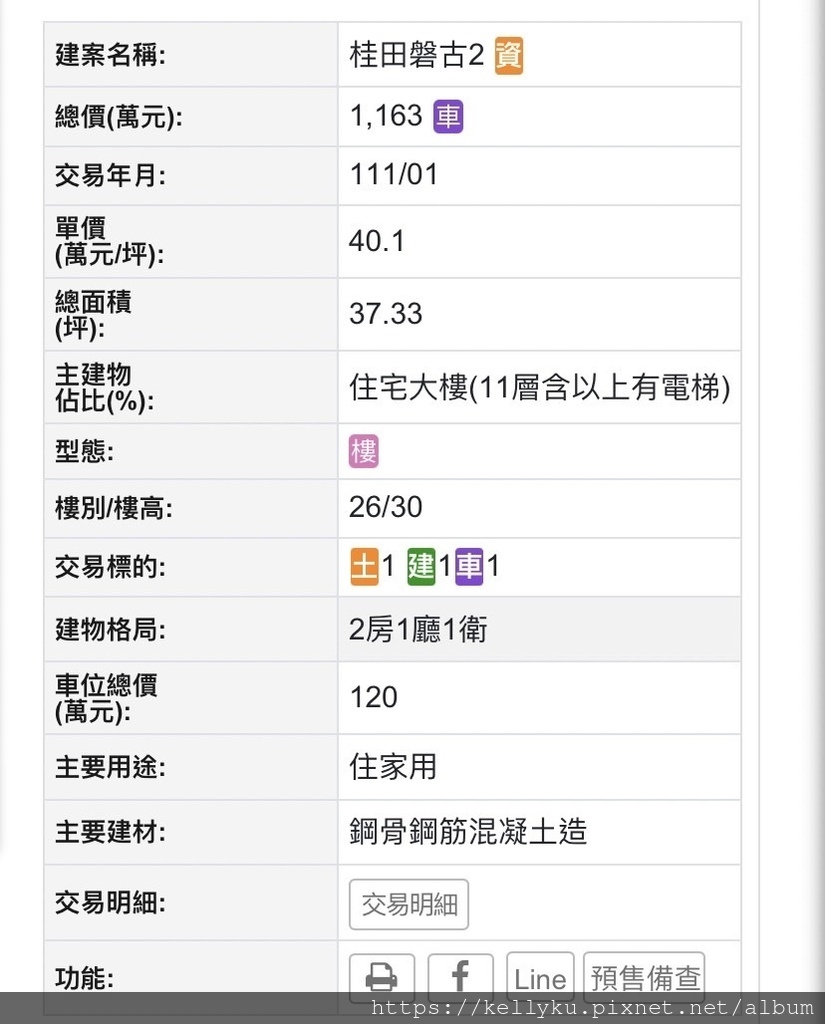Image resolution: width=825 pixels, height=1024 pixels.
Task: Share this listing to Line
Action: point(540,977)
